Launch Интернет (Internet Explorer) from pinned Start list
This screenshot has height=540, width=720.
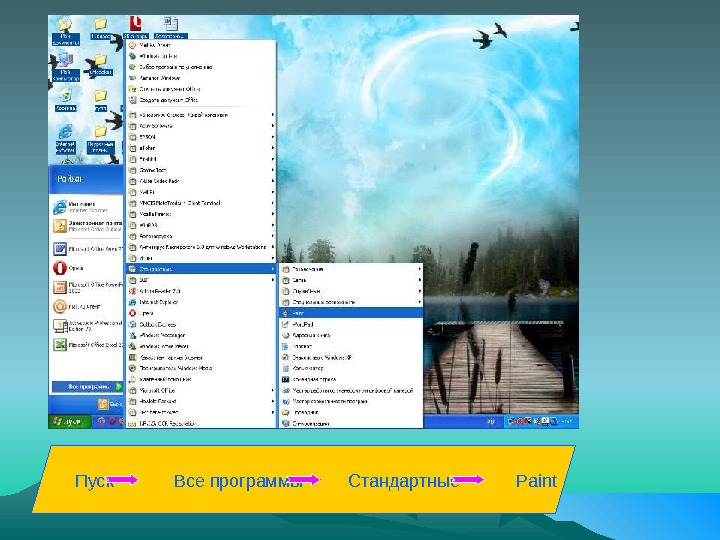(87, 207)
